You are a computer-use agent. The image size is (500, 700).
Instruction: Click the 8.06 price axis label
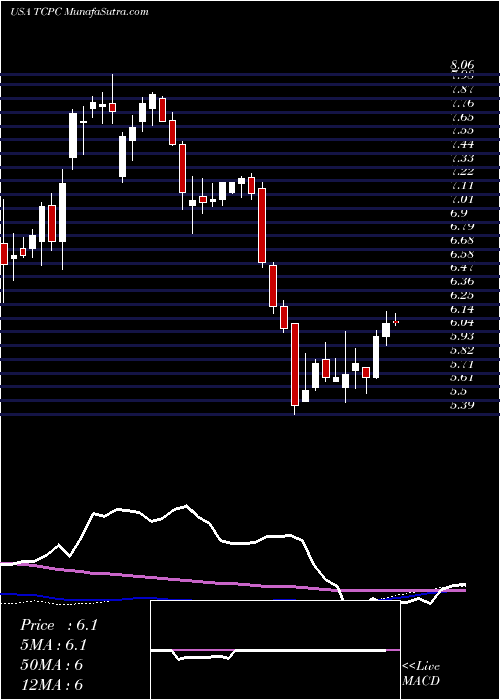[463, 66]
